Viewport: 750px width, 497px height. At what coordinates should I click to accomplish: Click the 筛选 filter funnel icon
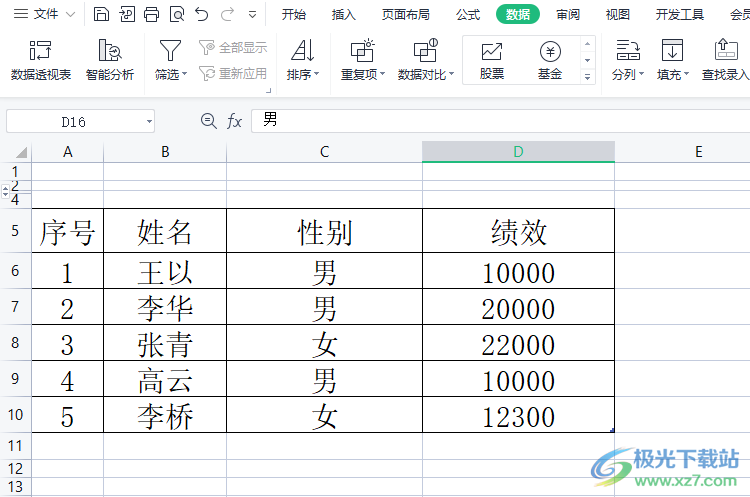click(x=170, y=51)
